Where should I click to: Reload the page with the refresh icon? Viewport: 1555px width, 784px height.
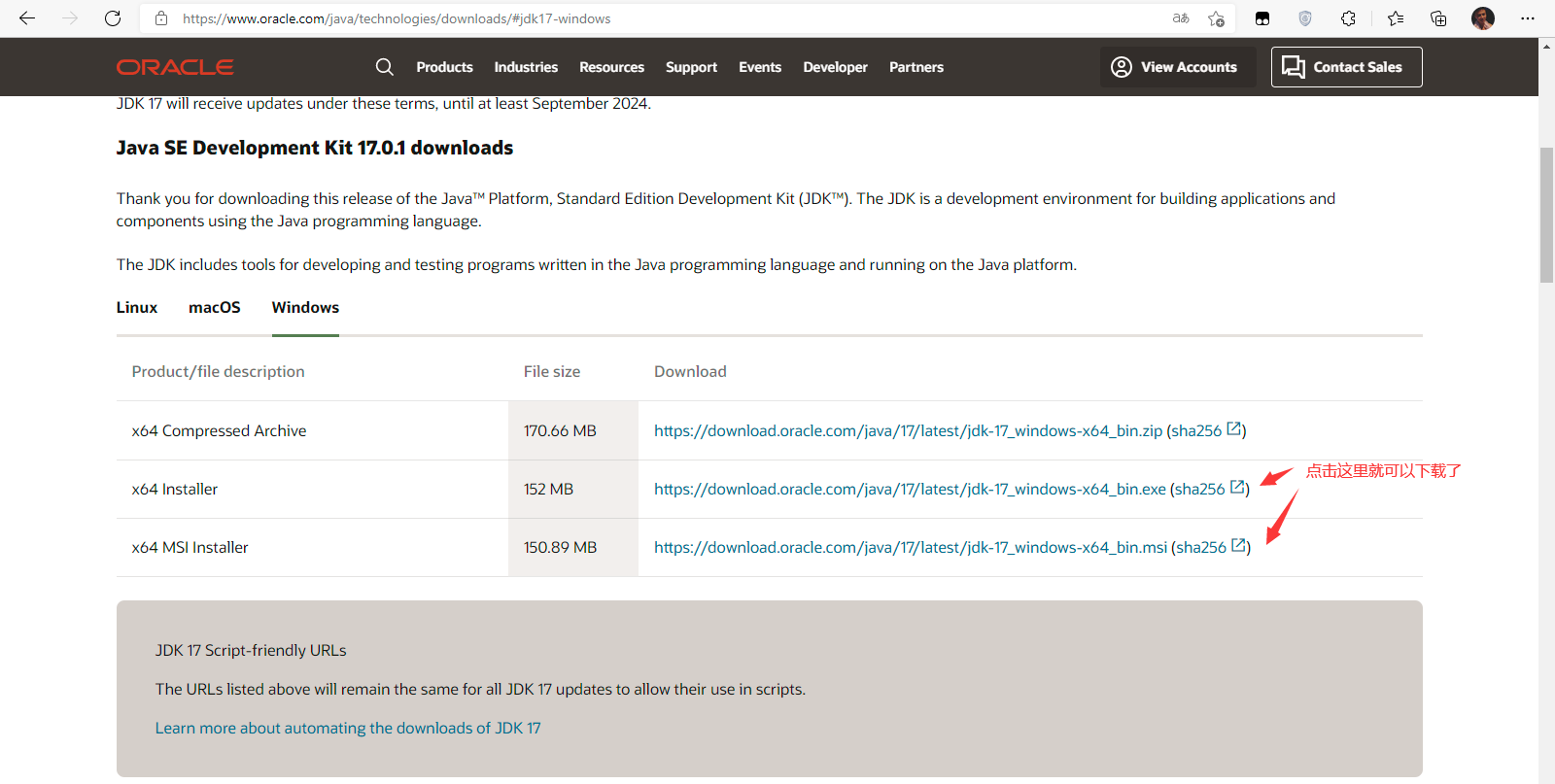click(113, 18)
